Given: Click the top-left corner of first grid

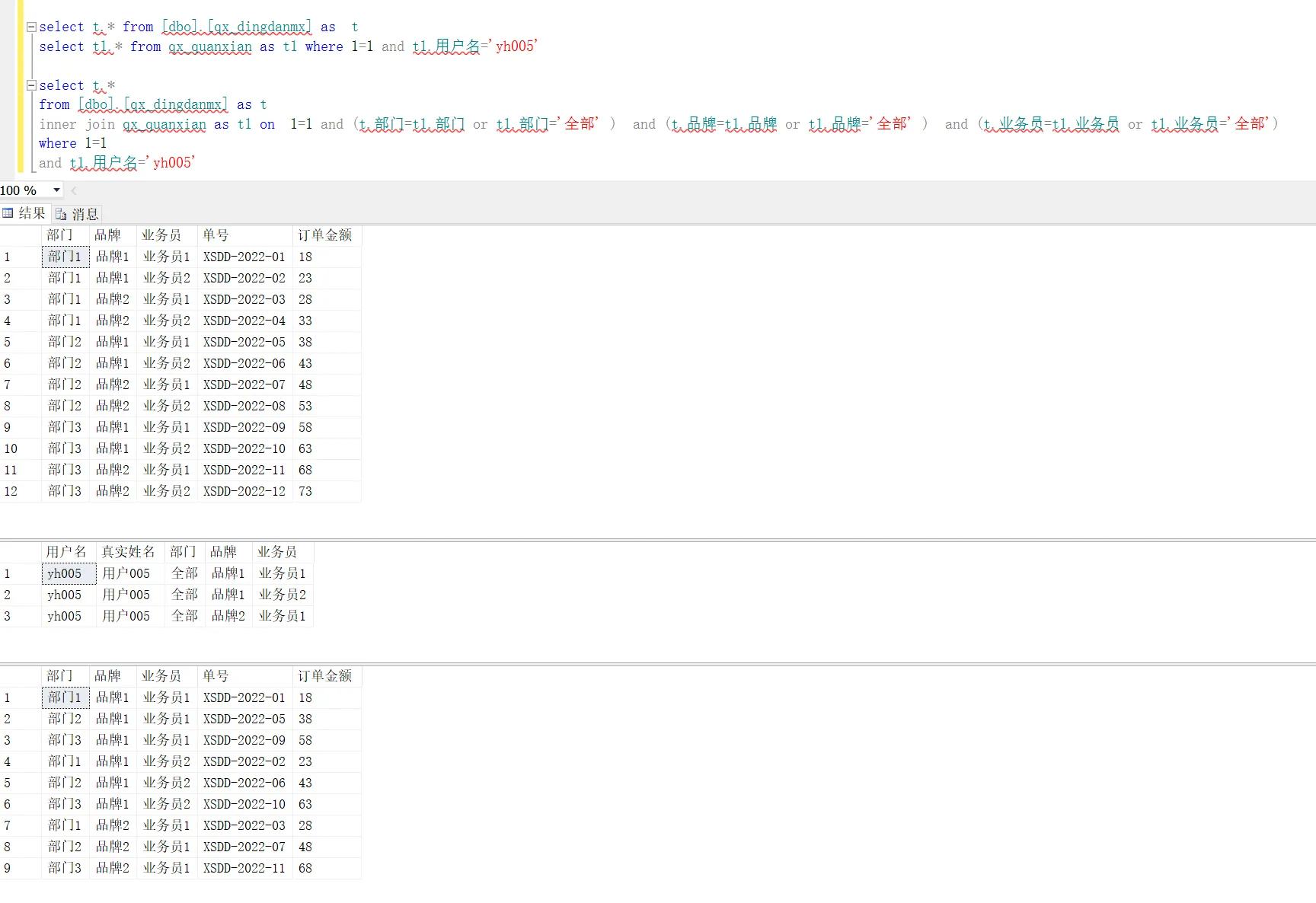Looking at the screenshot, I should (x=20, y=235).
